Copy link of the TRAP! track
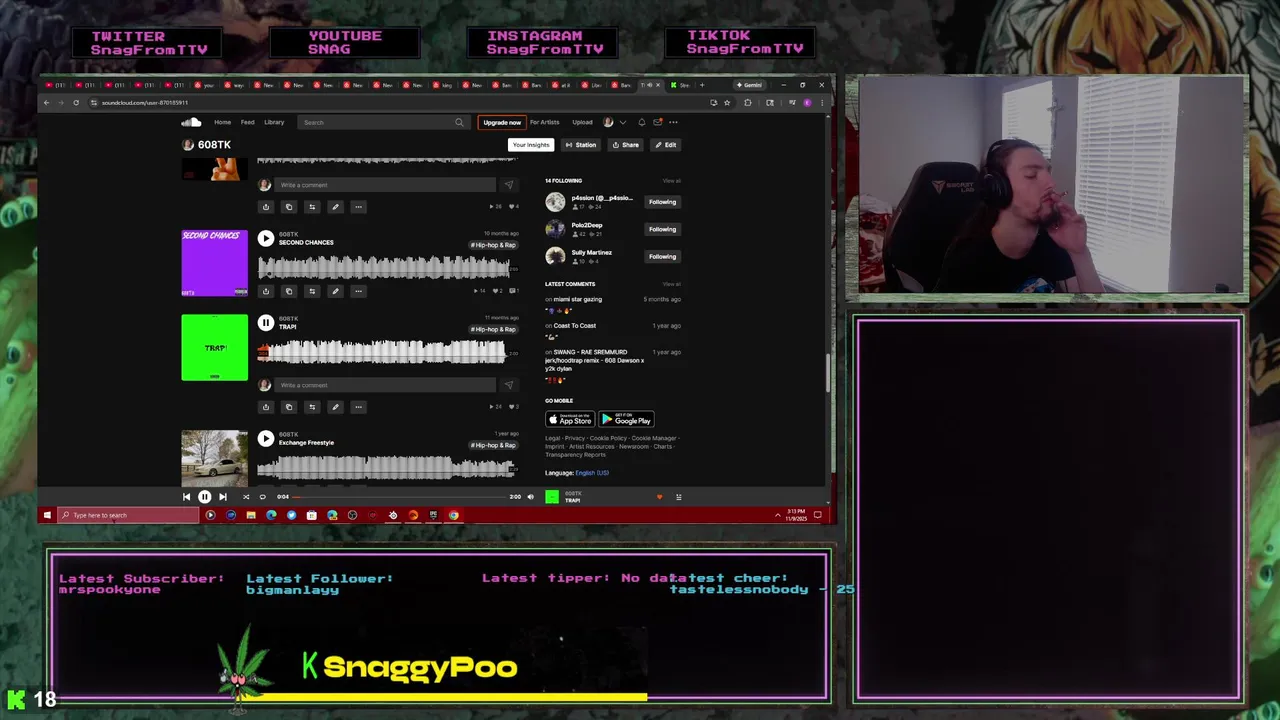The image size is (1280, 720). (x=289, y=407)
